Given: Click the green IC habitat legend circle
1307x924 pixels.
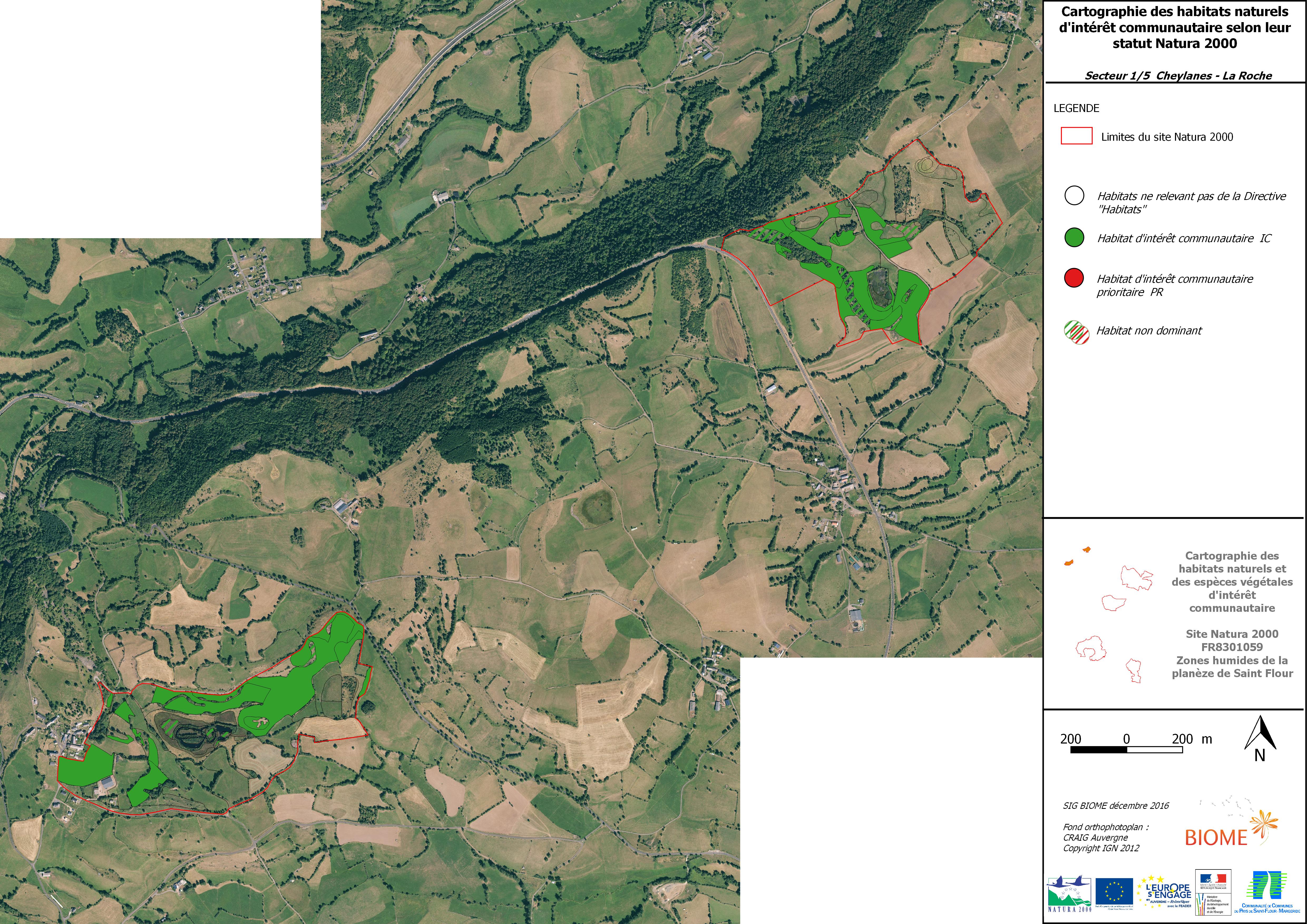Looking at the screenshot, I should [1074, 238].
